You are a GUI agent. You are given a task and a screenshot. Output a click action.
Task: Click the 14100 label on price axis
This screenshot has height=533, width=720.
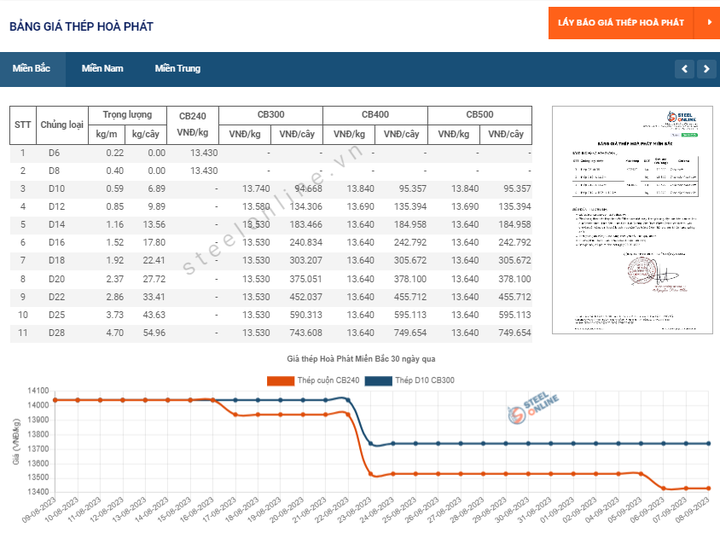[x=38, y=391]
